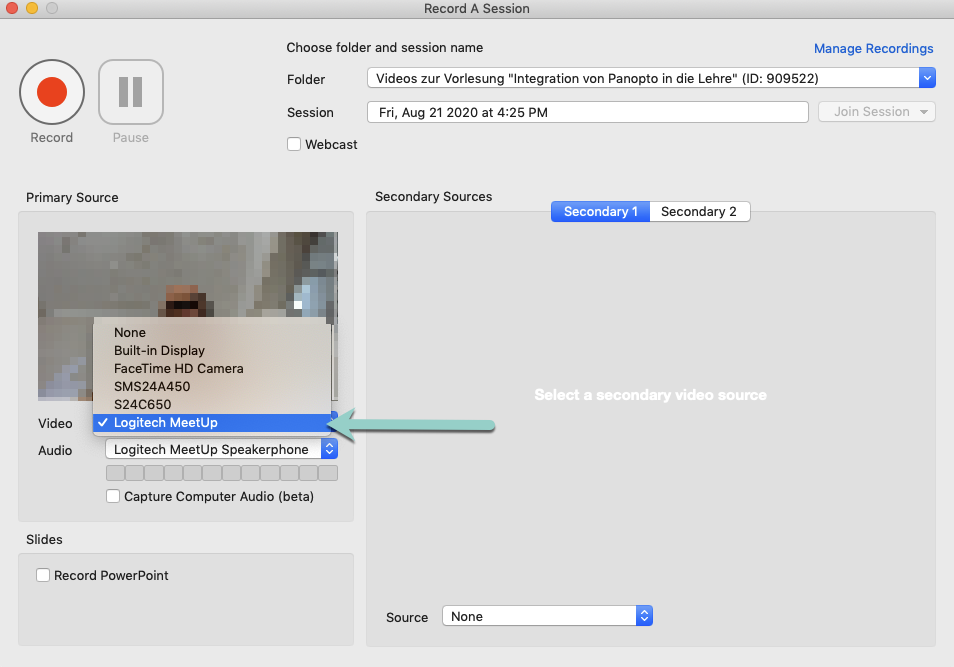Select Built-in Display as video source
This screenshot has height=667, width=954.
[159, 351]
